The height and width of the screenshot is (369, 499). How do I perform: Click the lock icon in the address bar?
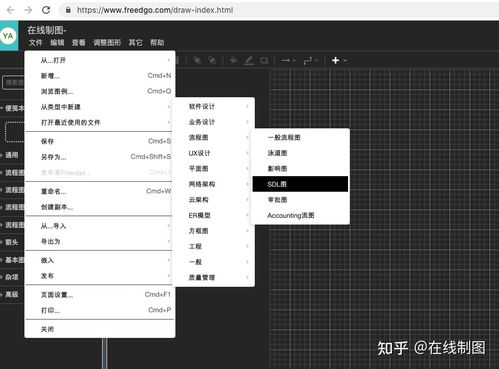coord(68,10)
